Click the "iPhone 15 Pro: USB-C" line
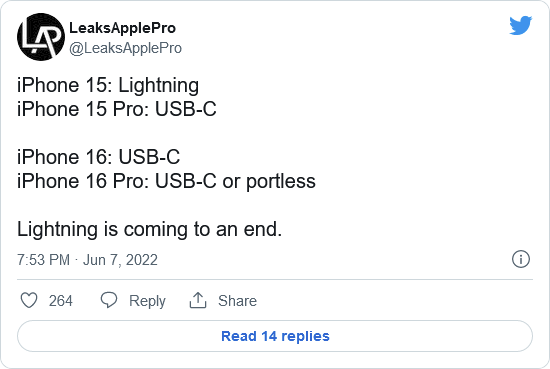The width and height of the screenshot is (550, 369). click(x=117, y=109)
